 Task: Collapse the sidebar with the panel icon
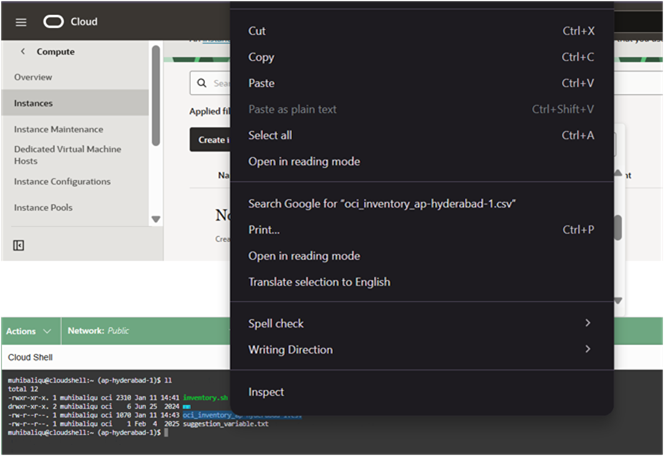(18, 245)
